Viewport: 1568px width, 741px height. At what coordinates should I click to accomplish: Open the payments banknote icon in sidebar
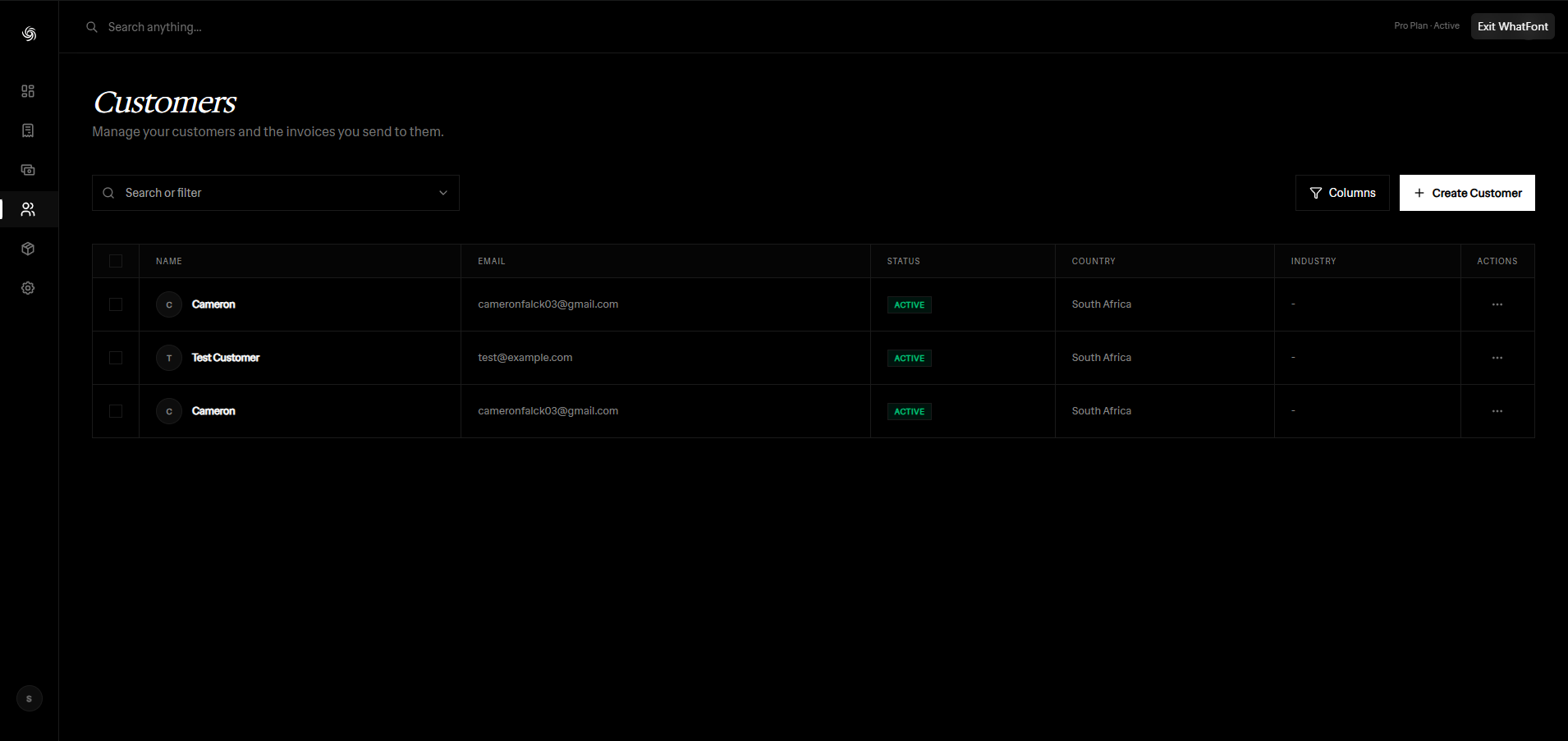(28, 170)
